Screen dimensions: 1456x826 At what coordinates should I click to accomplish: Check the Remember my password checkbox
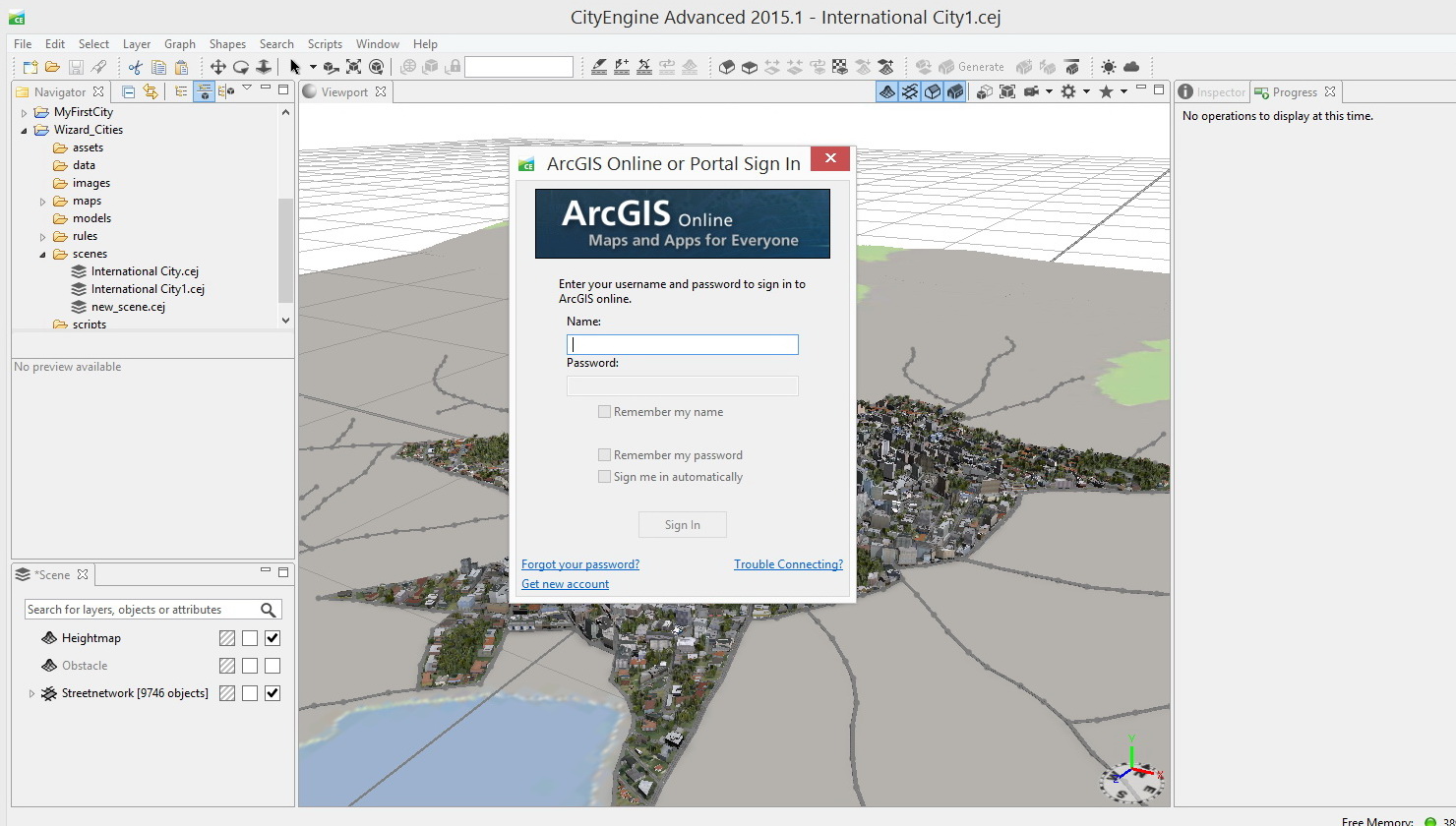604,455
